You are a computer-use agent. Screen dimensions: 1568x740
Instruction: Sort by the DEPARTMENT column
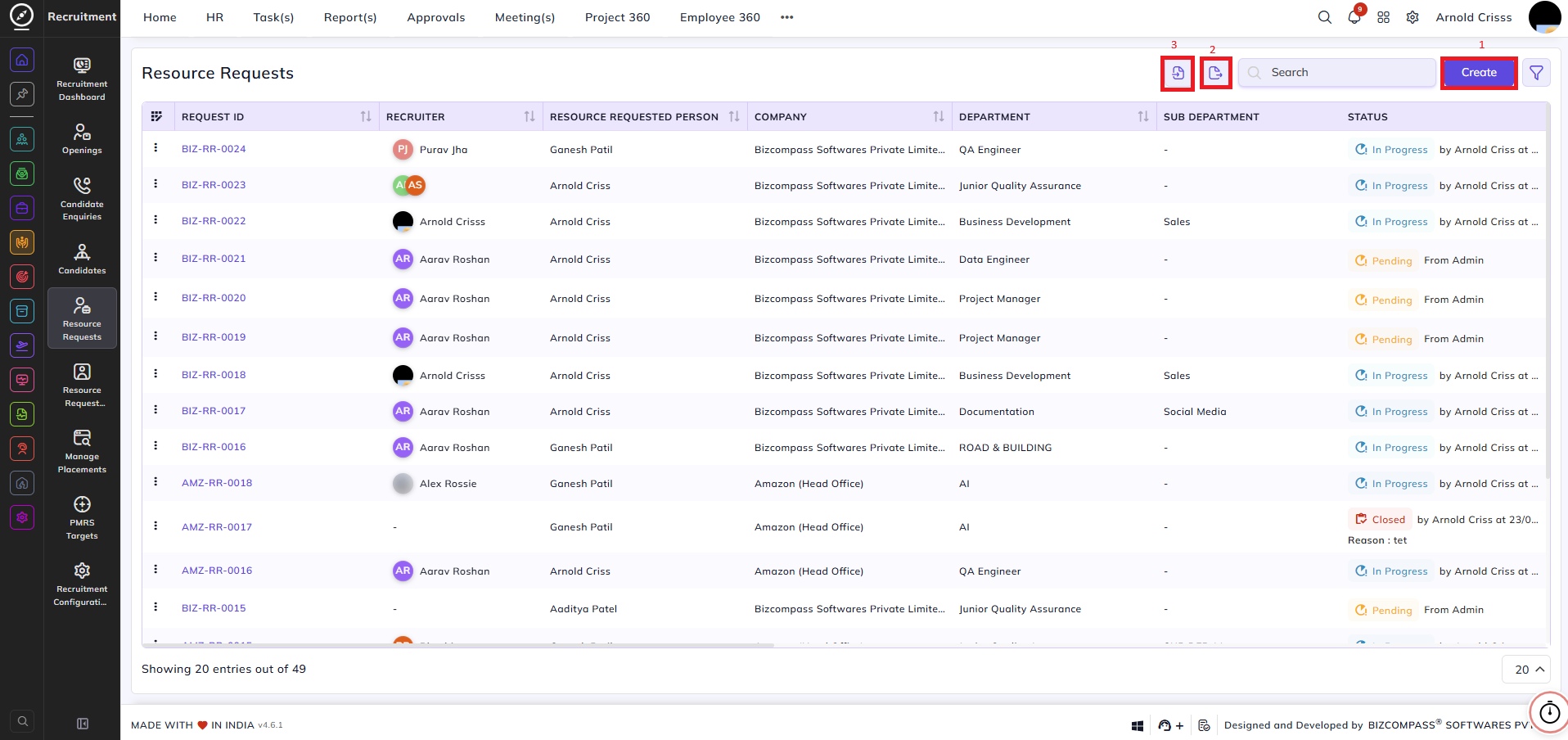click(x=1143, y=116)
